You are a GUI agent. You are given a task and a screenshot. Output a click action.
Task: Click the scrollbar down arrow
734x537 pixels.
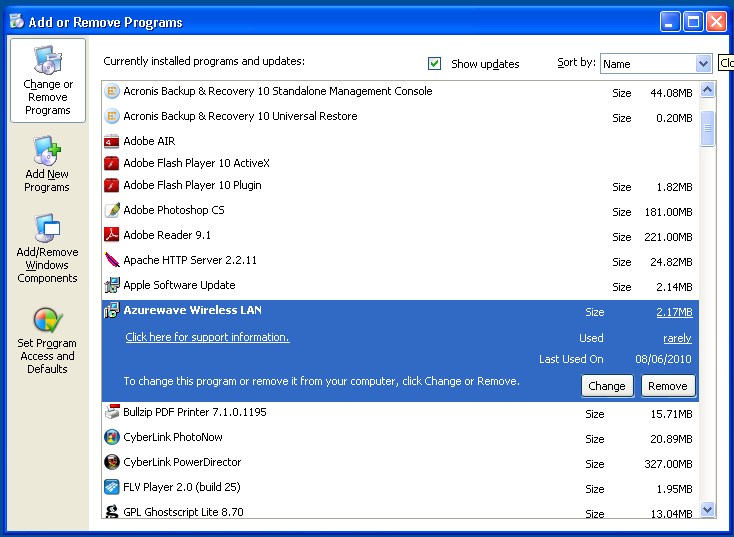click(707, 508)
